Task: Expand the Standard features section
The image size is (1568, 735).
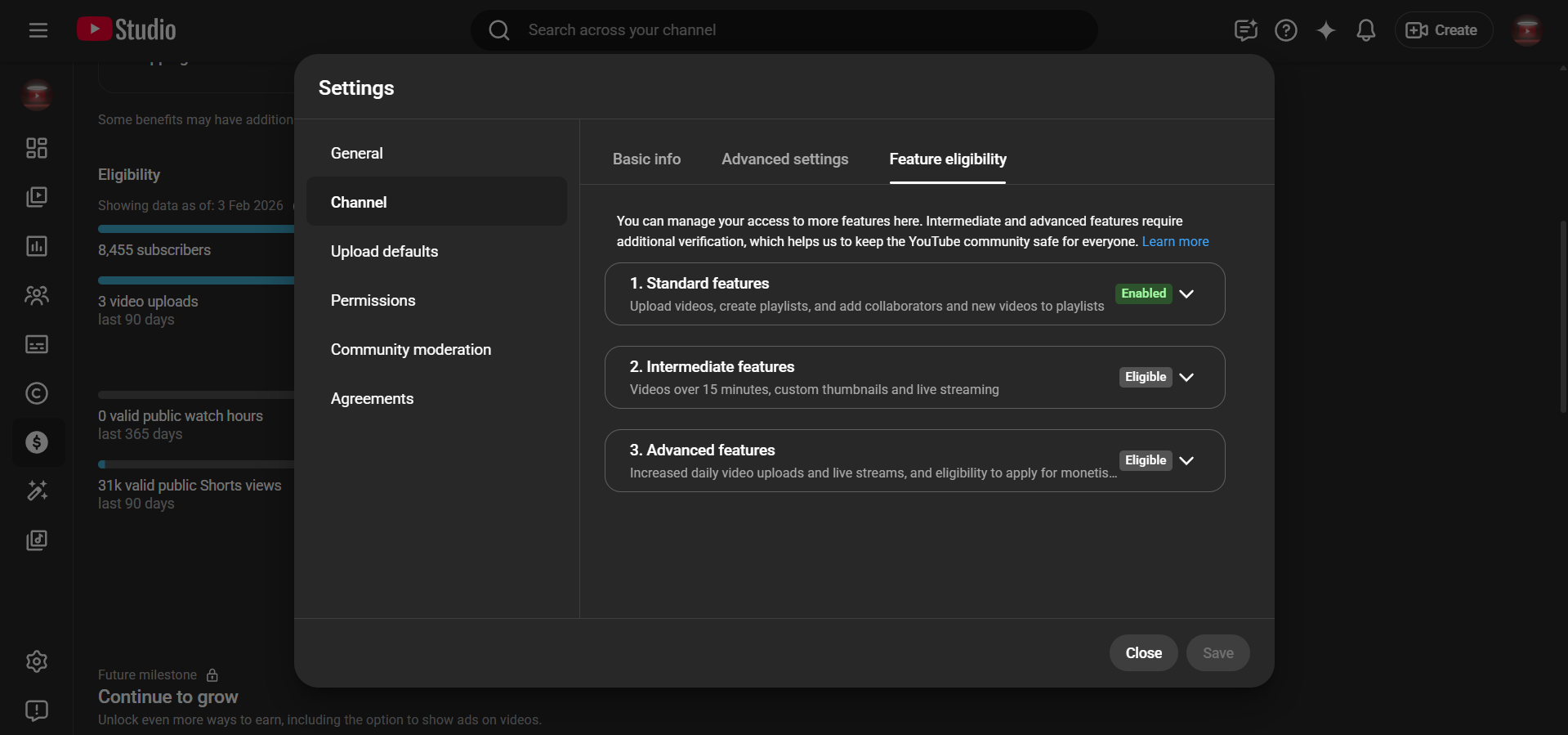Action: tap(1186, 294)
